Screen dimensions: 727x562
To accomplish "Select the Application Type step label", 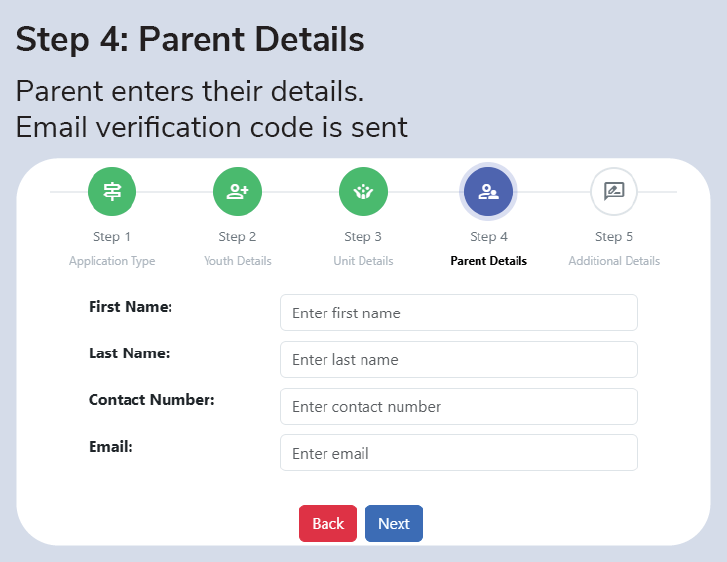I will click(112, 261).
